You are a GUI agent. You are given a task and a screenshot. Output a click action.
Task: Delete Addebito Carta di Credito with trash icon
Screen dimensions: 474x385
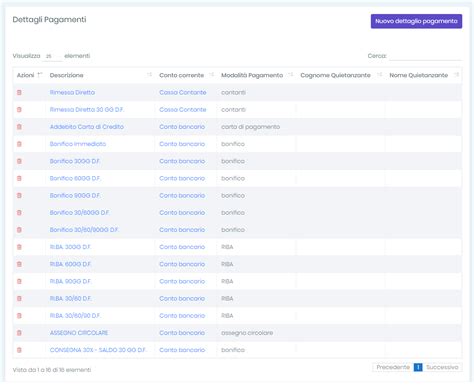click(19, 127)
